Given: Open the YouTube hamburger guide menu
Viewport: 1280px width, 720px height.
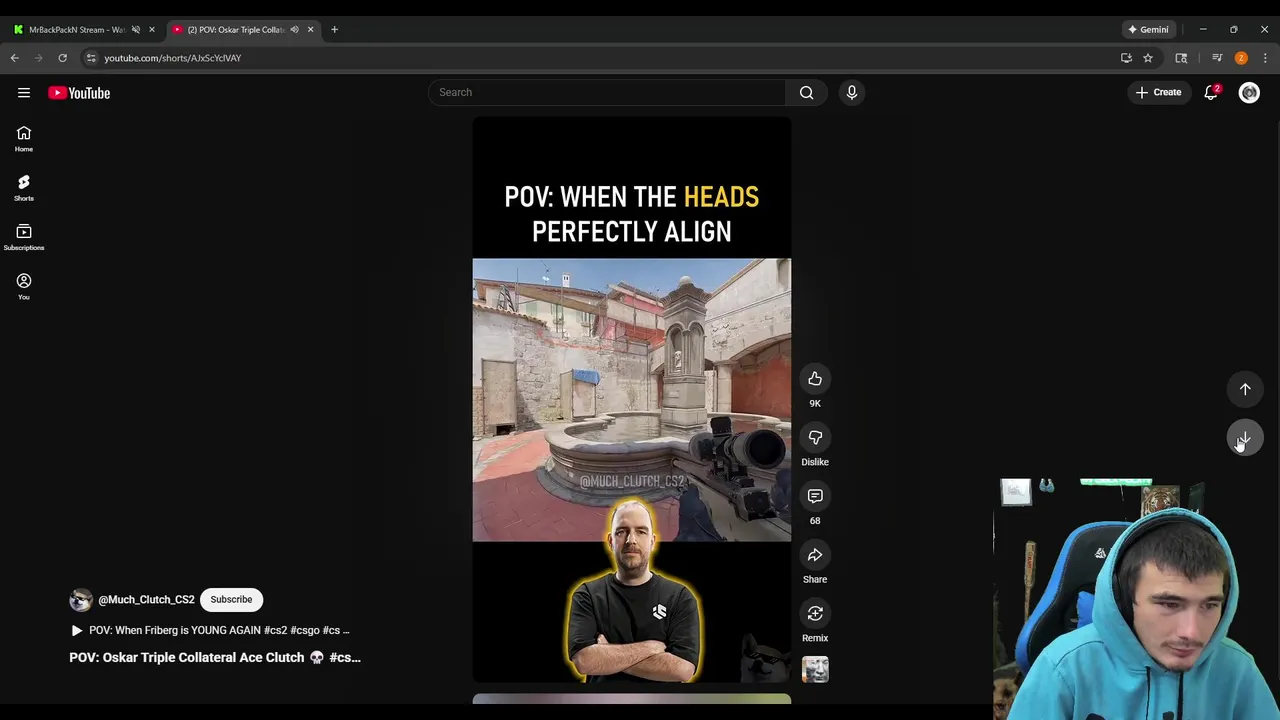Looking at the screenshot, I should coord(24,93).
